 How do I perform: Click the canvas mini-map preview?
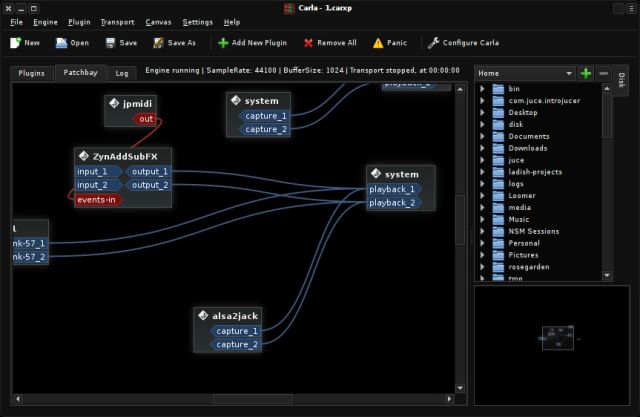pyautogui.click(x=552, y=345)
